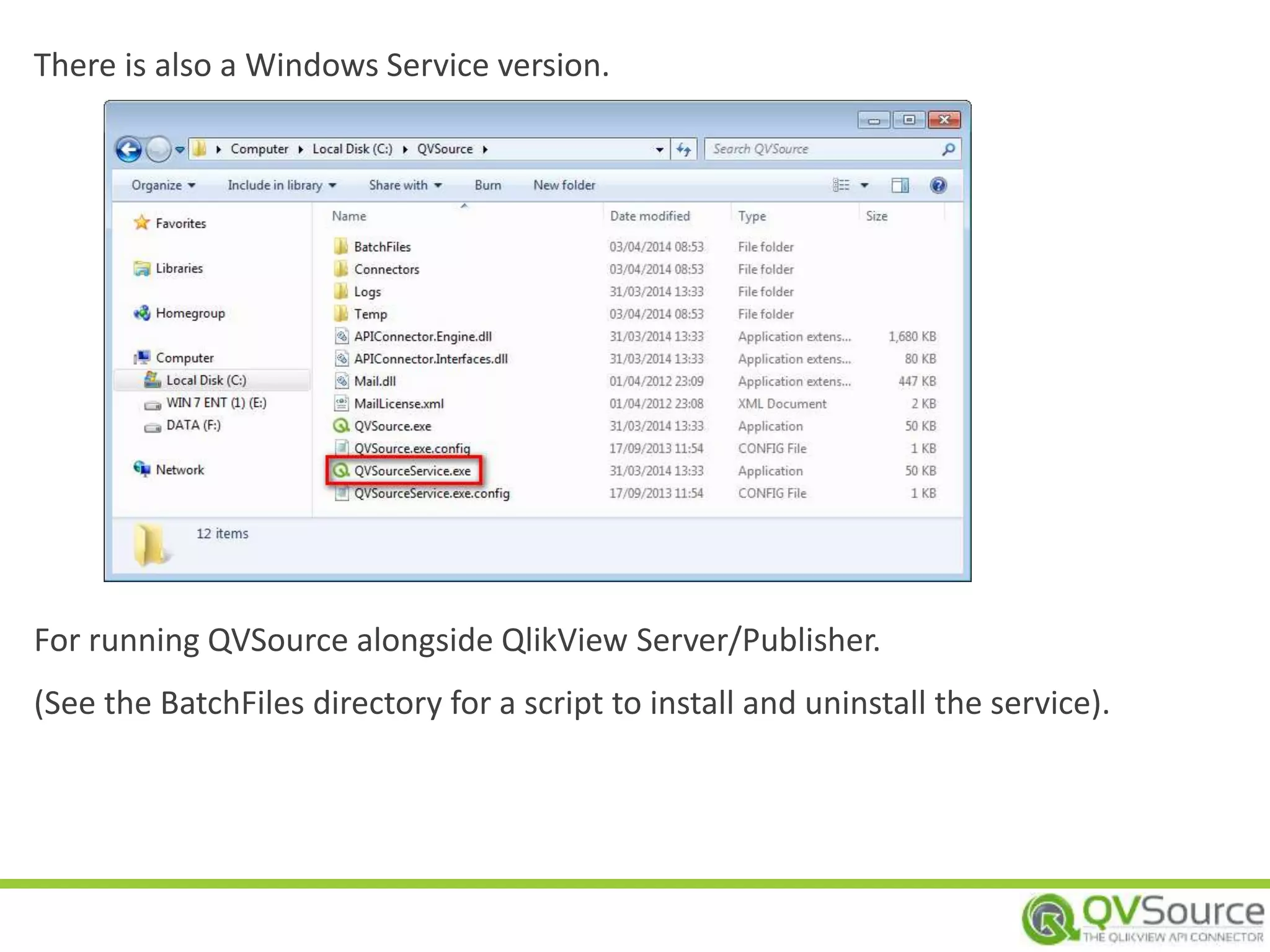This screenshot has height=952, width=1270.
Task: Select the file name Mail.dll
Action: 375,381
